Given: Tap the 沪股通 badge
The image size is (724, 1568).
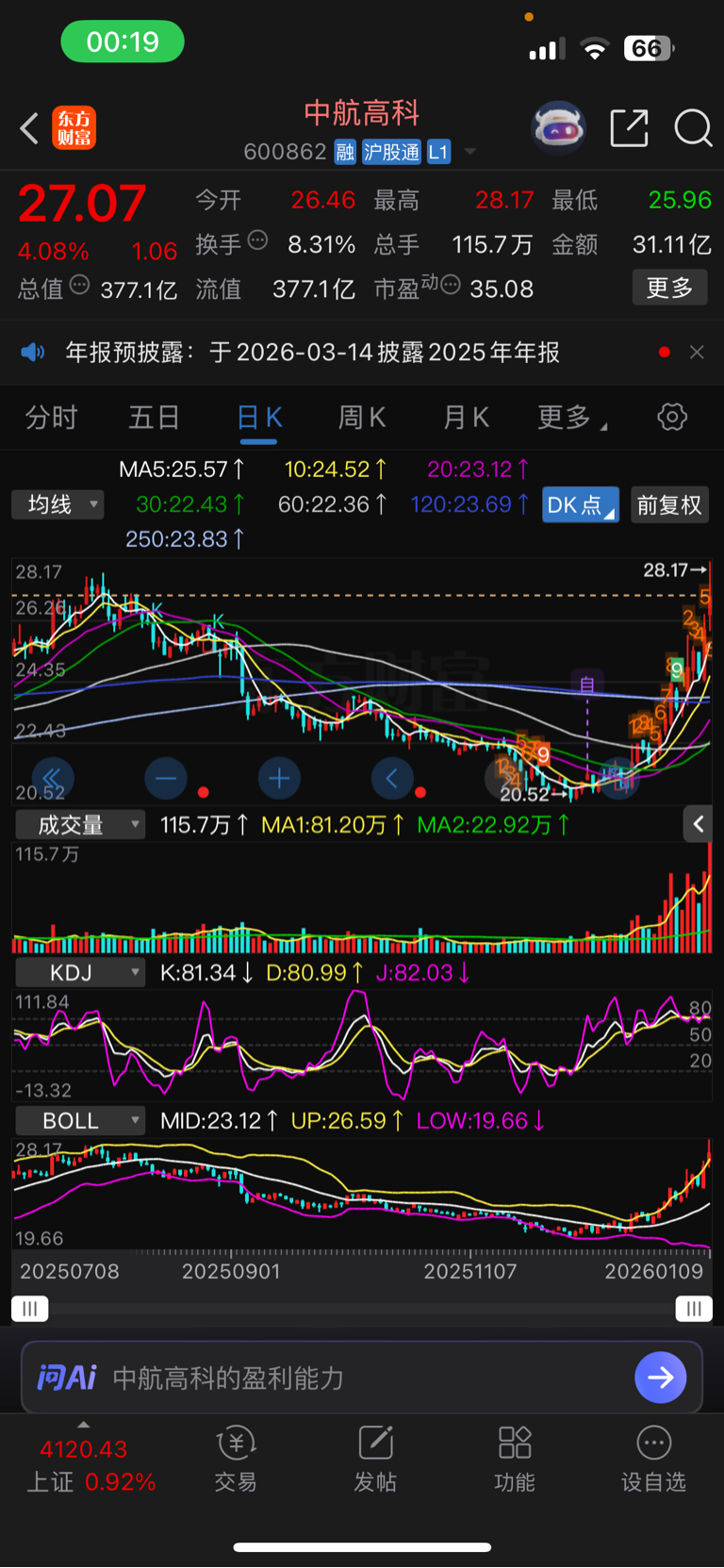Looking at the screenshot, I should coord(391,152).
